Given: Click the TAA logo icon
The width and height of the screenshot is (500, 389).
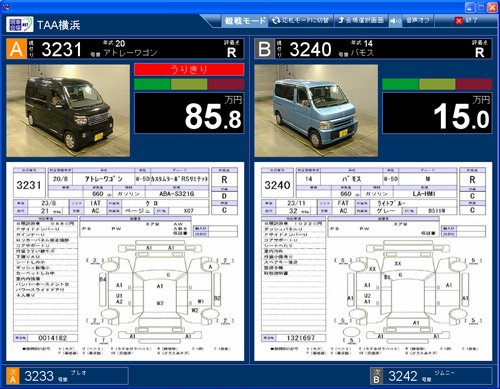Looking at the screenshot, I should (20, 24).
